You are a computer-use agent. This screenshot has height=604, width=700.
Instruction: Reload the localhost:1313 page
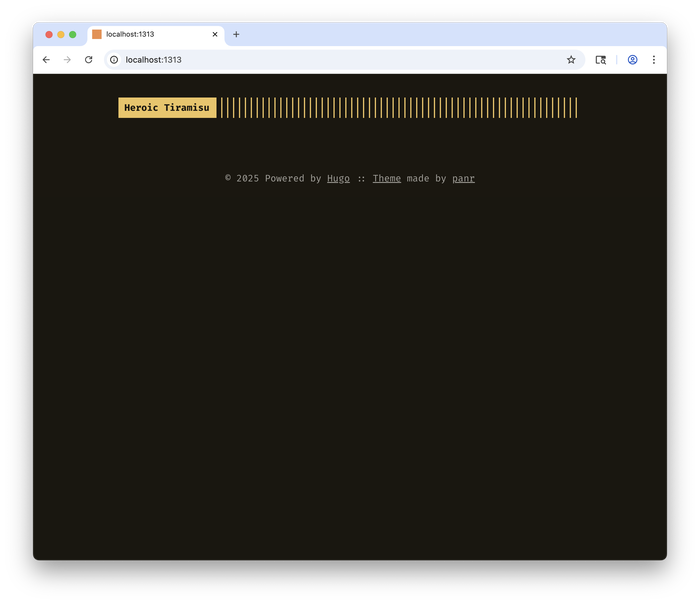pos(88,60)
